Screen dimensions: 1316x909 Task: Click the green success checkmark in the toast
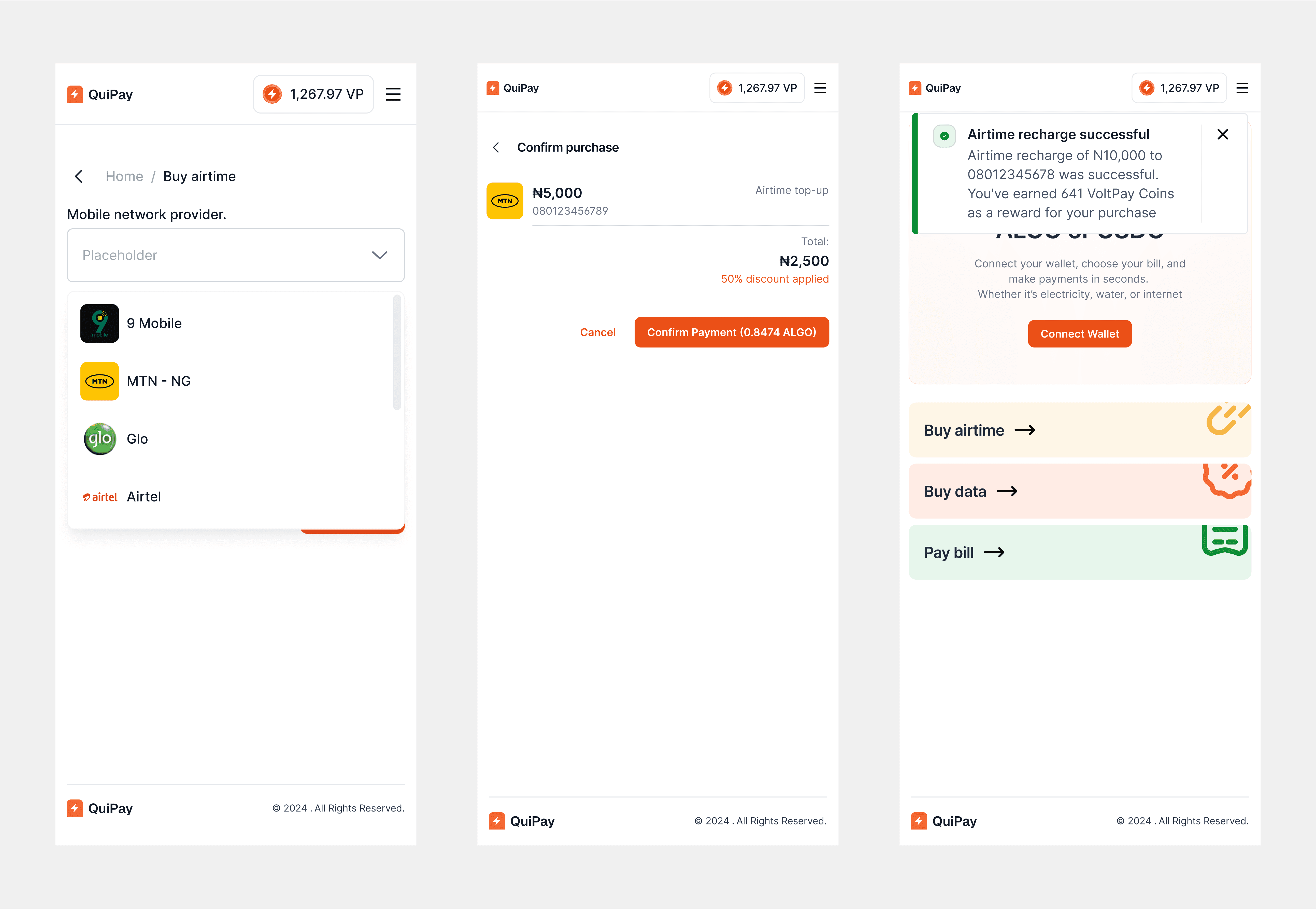click(x=944, y=136)
